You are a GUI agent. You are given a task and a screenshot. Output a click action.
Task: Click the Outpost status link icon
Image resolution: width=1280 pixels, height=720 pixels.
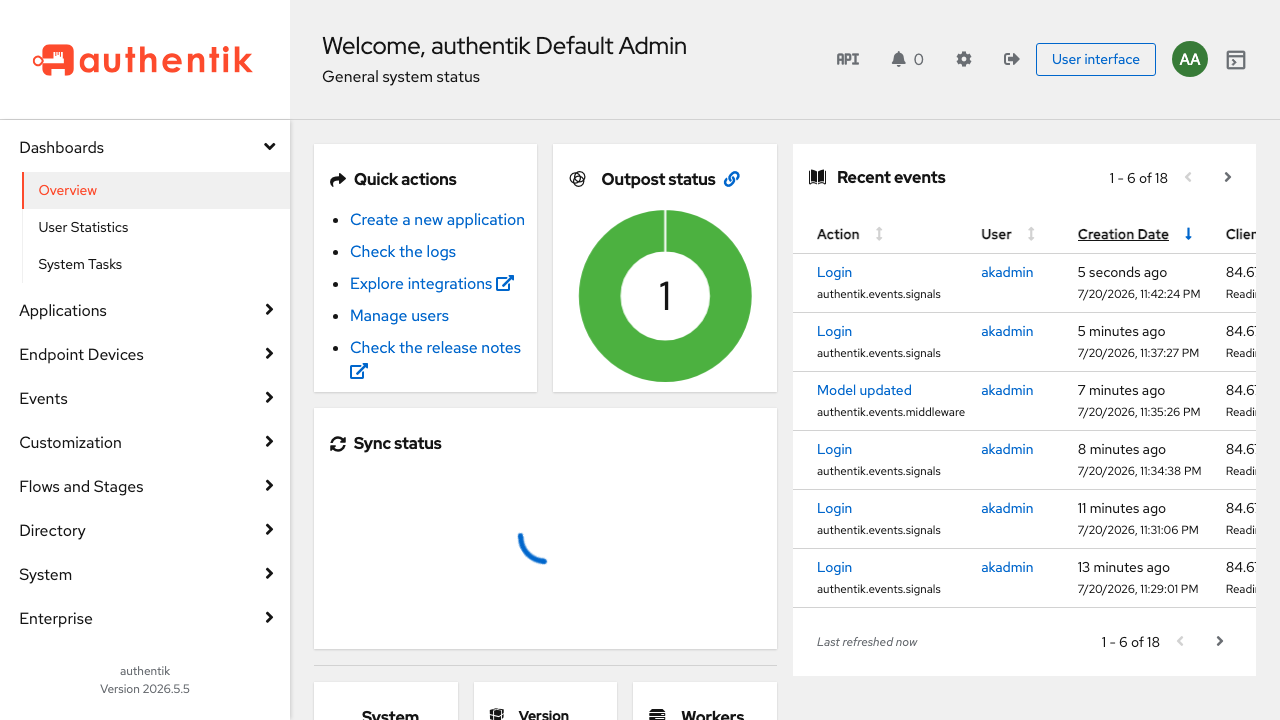point(732,179)
